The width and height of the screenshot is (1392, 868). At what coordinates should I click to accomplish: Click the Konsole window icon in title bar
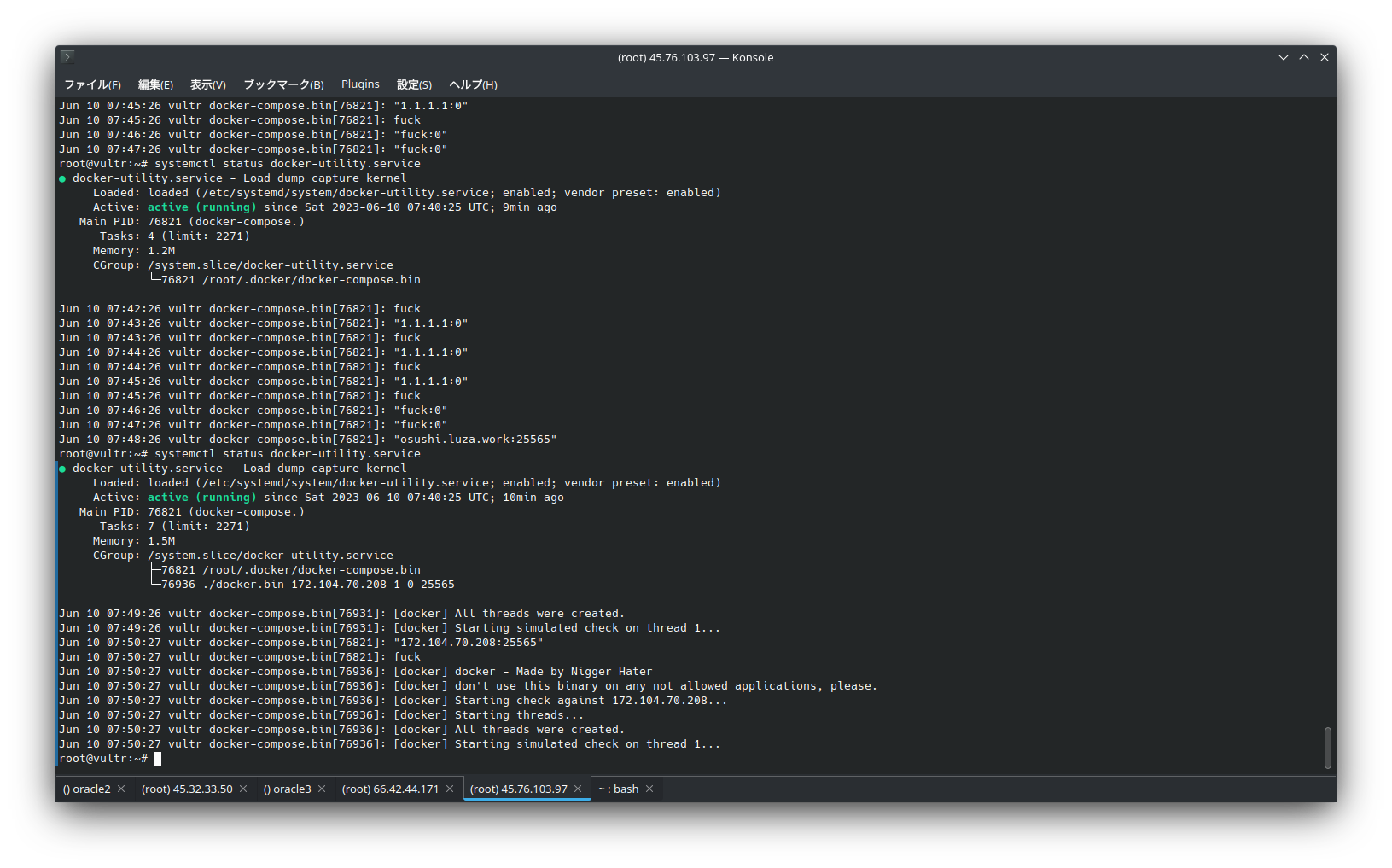(67, 57)
